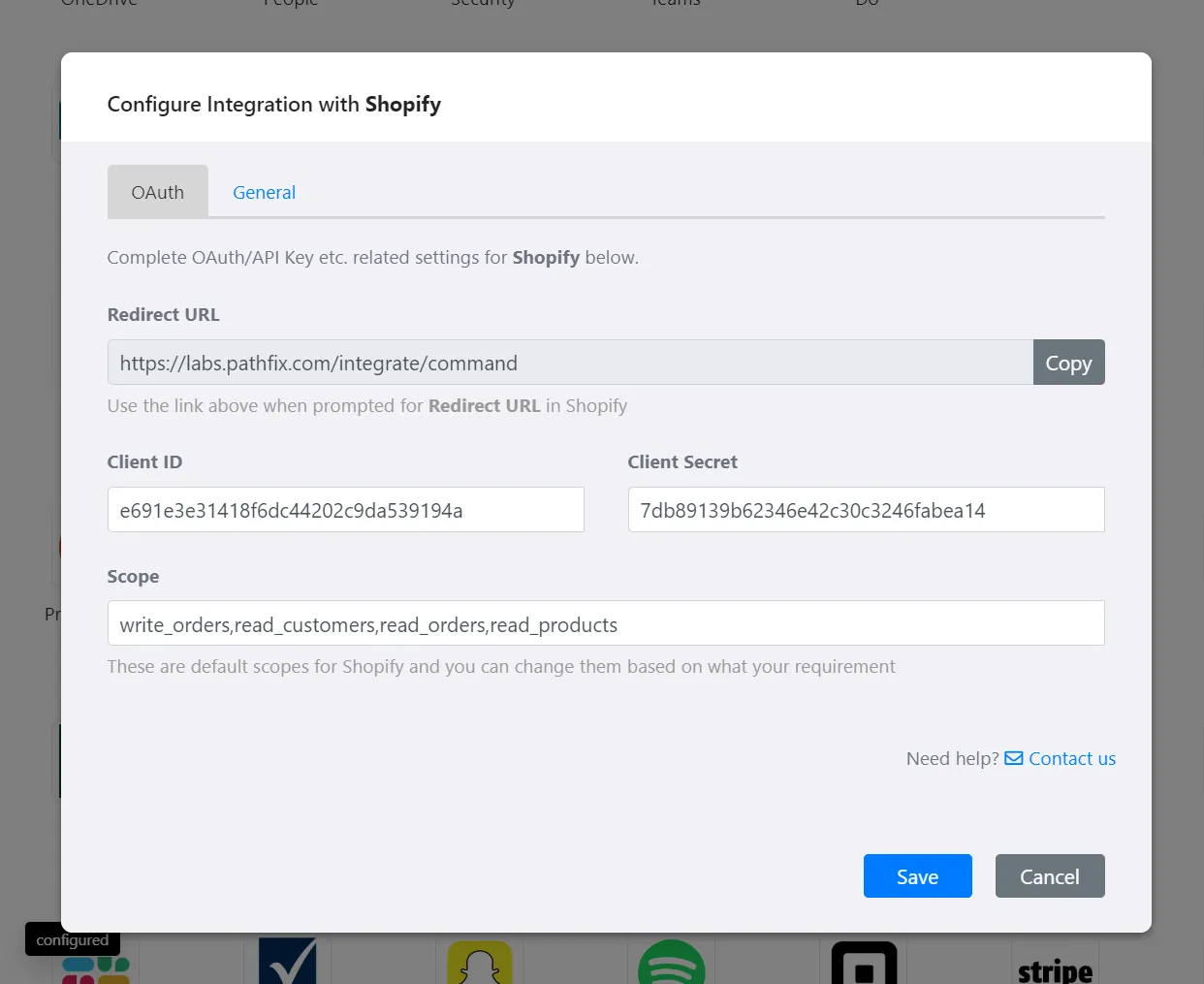Pick the blue checkmark integration icon
The width and height of the screenshot is (1204, 984).
click(287, 962)
